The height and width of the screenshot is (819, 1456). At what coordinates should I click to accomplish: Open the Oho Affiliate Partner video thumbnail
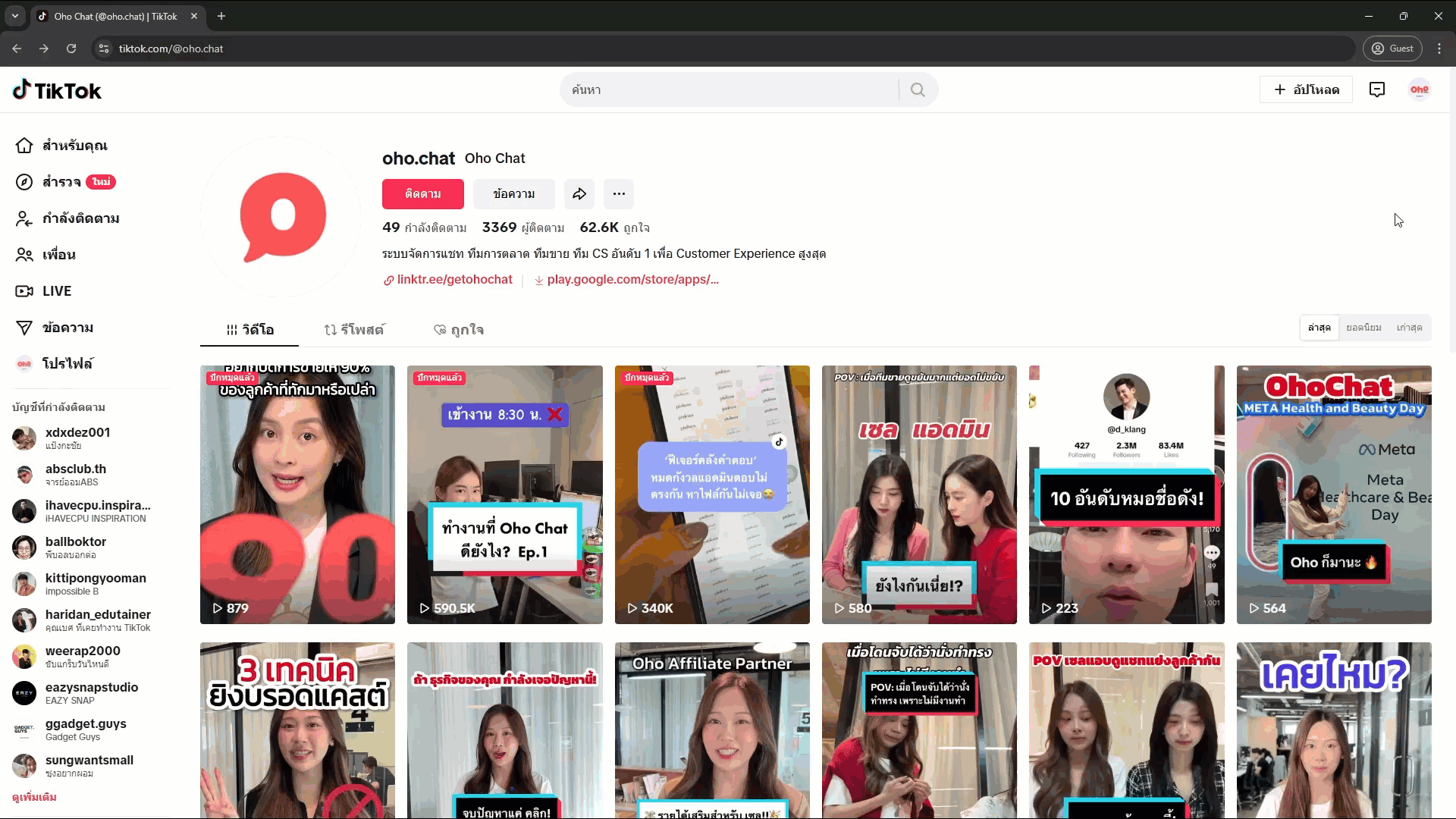coord(712,730)
